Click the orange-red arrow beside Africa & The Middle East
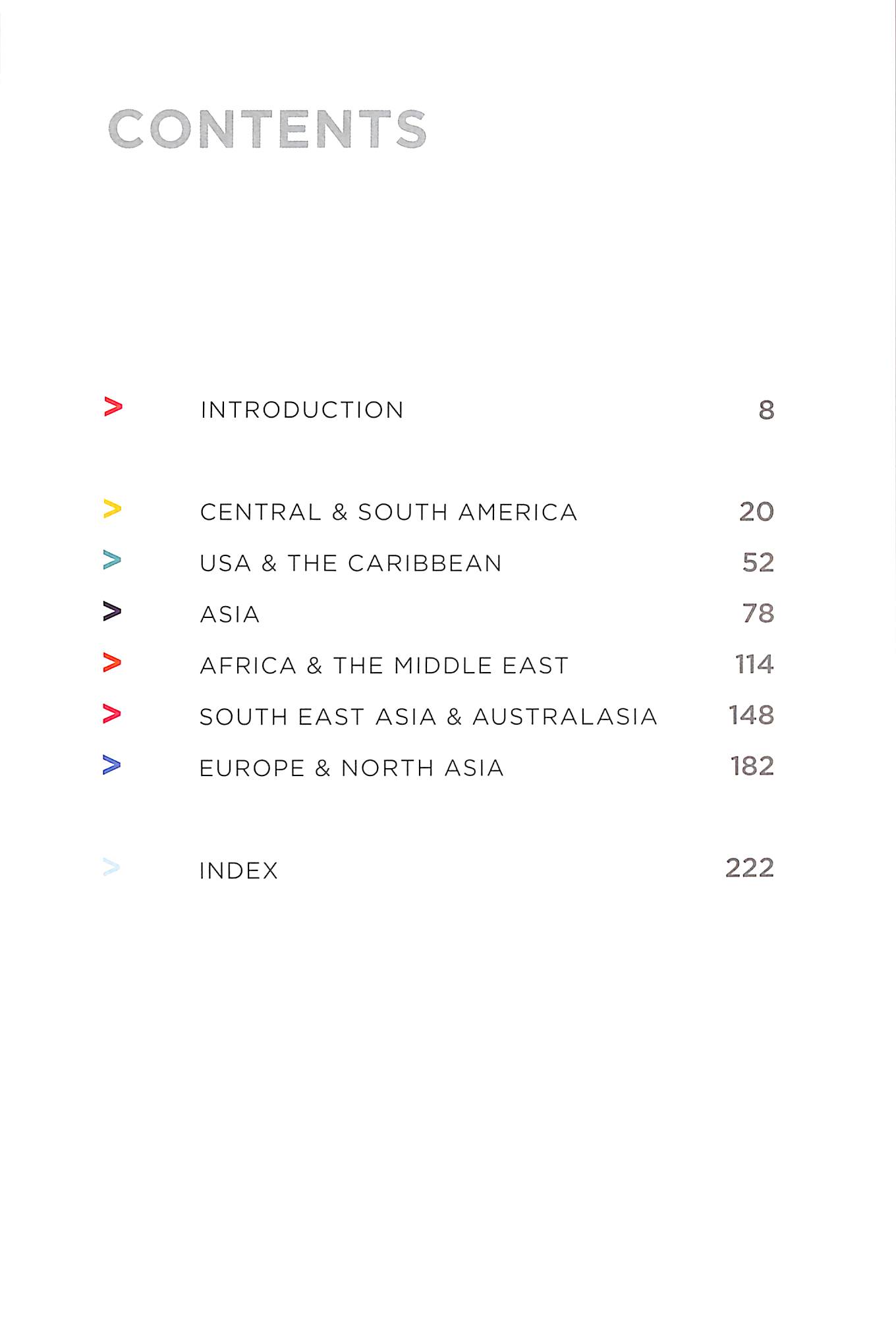 (x=113, y=663)
